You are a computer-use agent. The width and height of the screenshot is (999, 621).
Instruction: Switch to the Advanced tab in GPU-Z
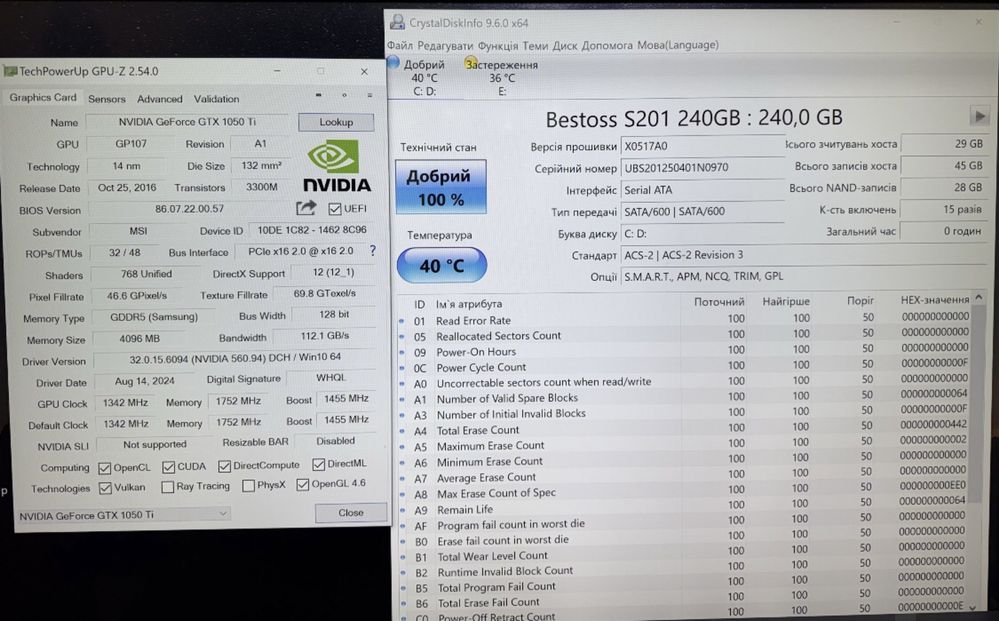pyautogui.click(x=159, y=99)
